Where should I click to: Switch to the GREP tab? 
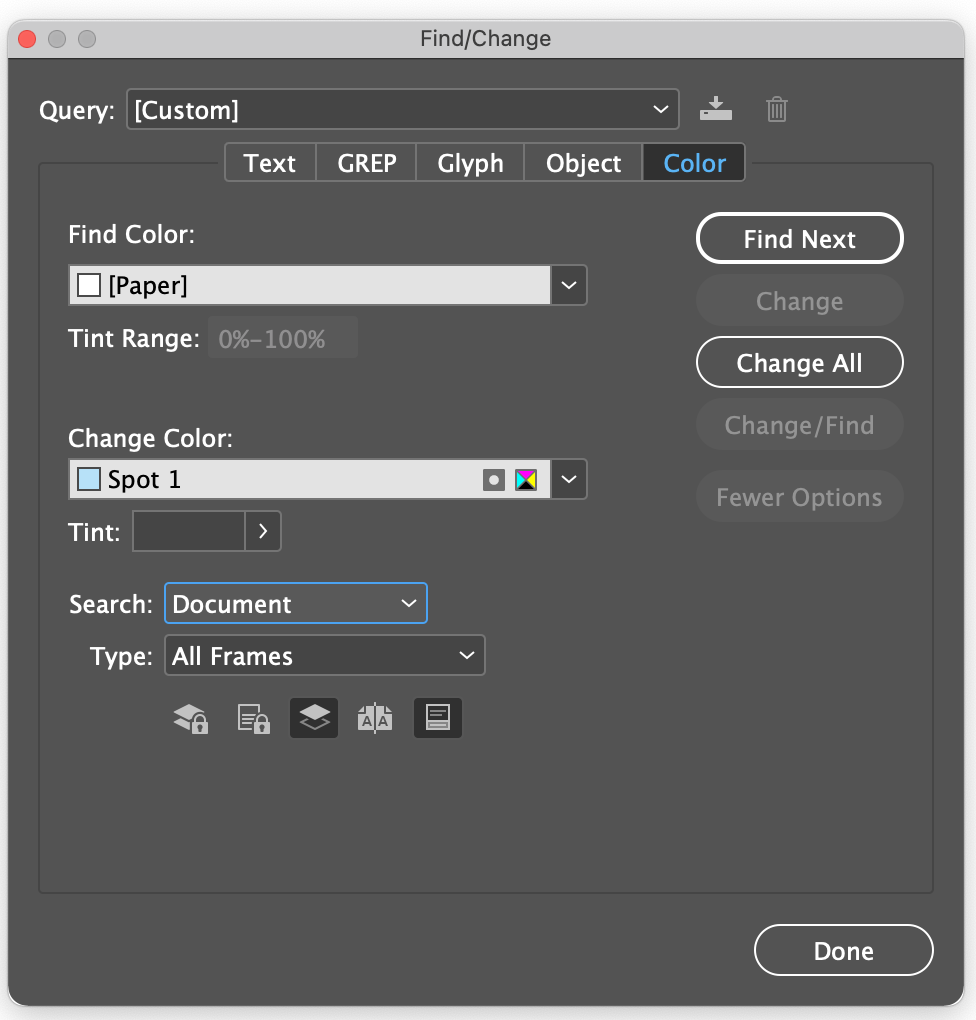tap(365, 163)
